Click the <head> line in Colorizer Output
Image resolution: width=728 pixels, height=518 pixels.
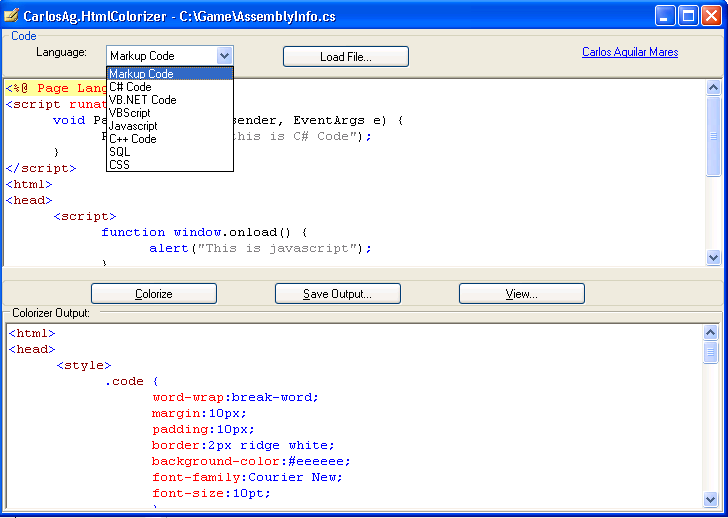(32, 349)
